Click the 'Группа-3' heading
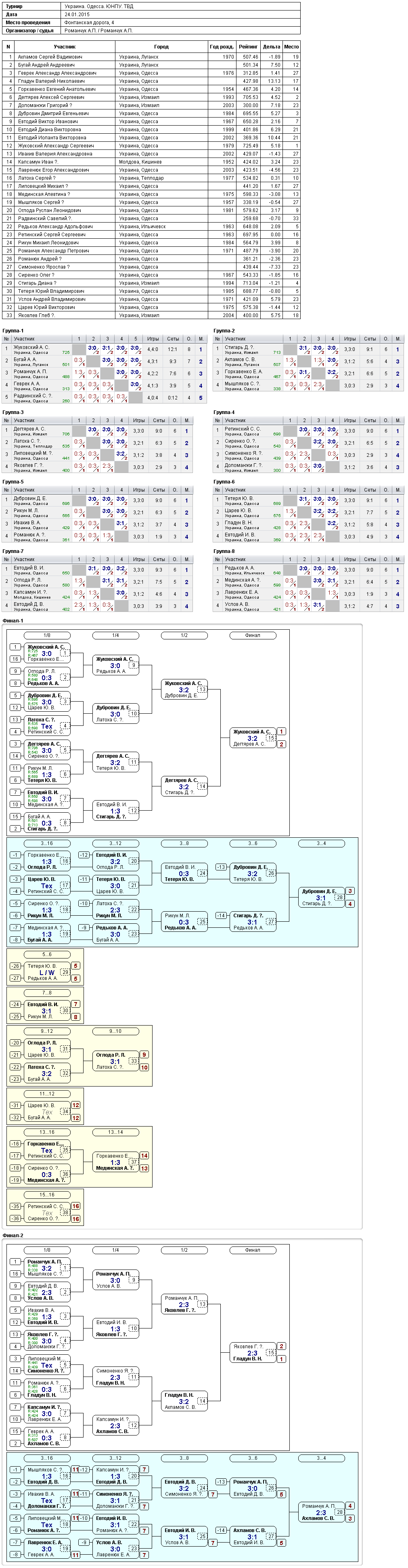 coord(13,412)
